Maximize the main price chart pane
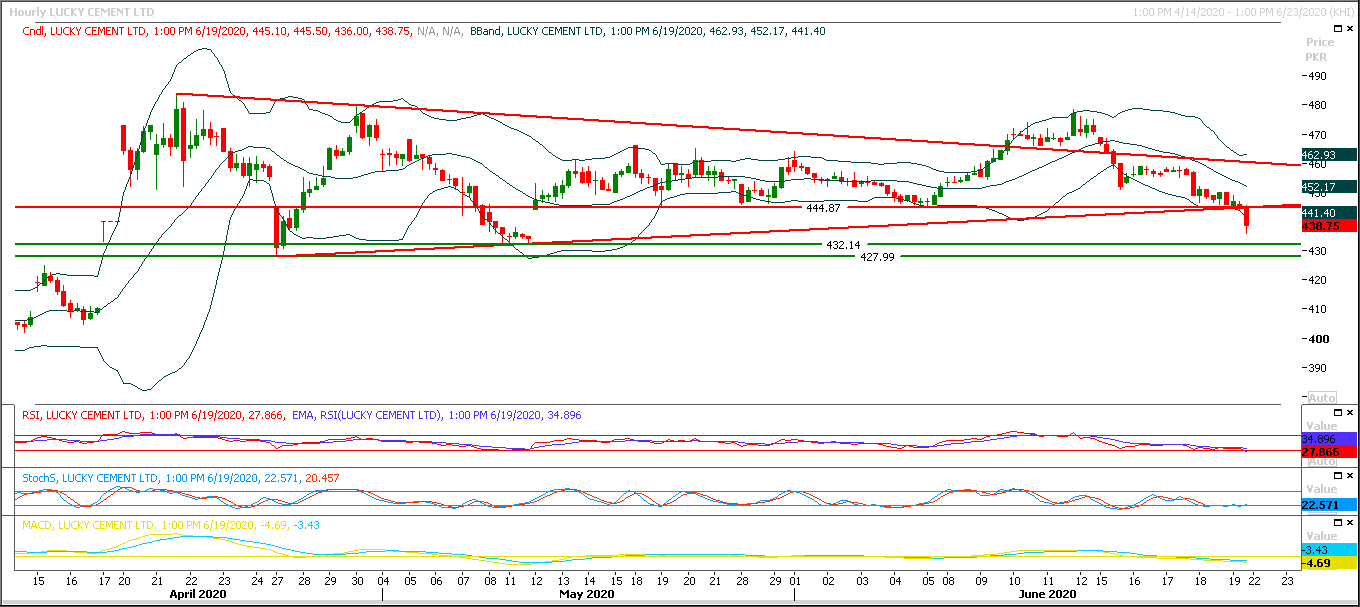Image resolution: width=1360 pixels, height=607 pixels. pos(1337,30)
